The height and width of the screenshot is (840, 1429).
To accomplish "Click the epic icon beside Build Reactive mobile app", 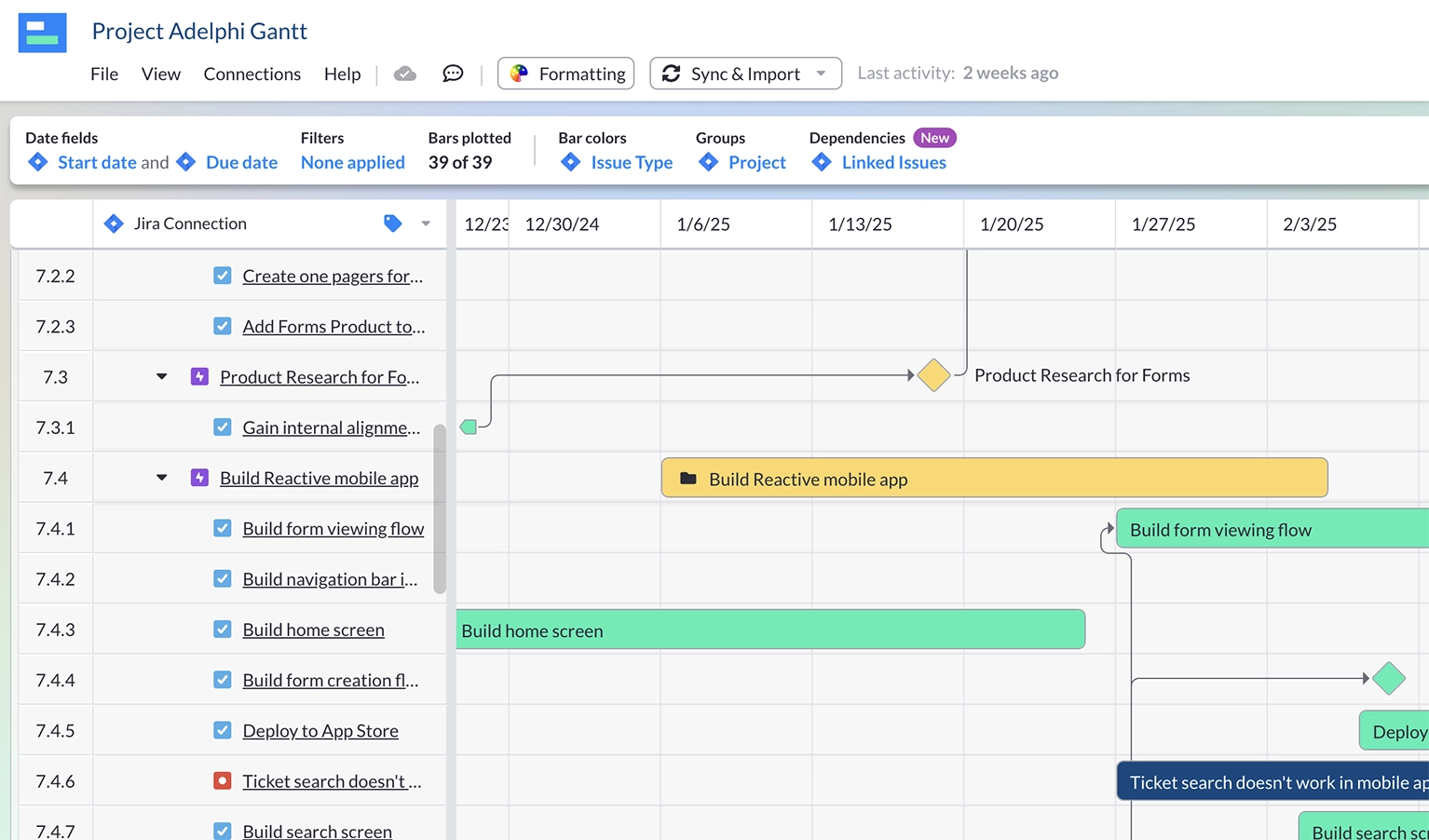I will click(199, 478).
